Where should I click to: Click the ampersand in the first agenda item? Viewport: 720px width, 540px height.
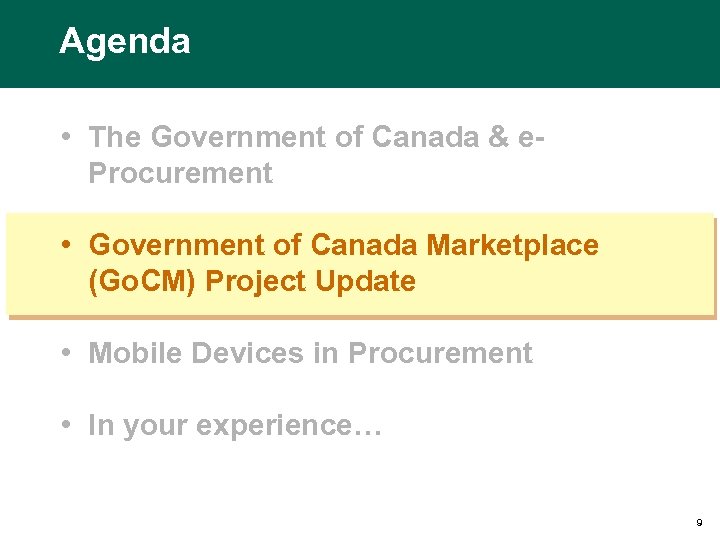[x=499, y=137]
